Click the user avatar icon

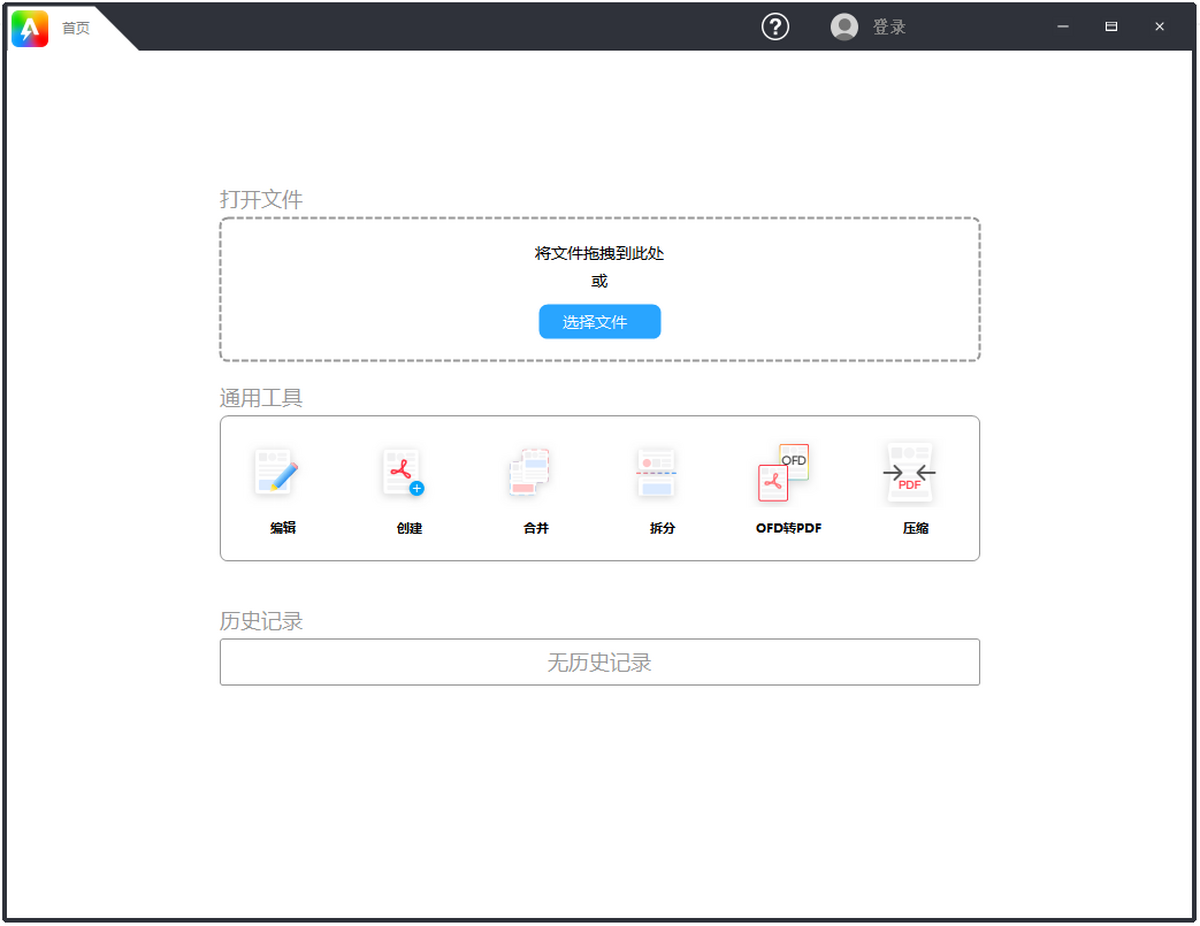pyautogui.click(x=844, y=27)
